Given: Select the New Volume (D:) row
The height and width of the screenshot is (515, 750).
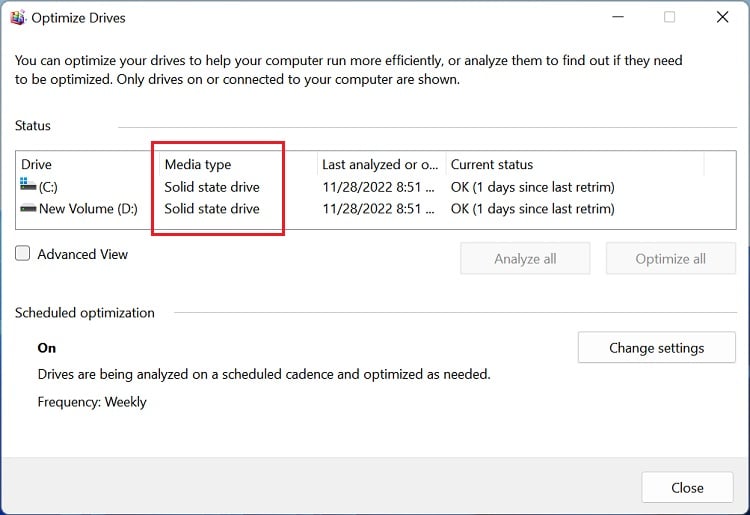Looking at the screenshot, I should click(x=88, y=209).
